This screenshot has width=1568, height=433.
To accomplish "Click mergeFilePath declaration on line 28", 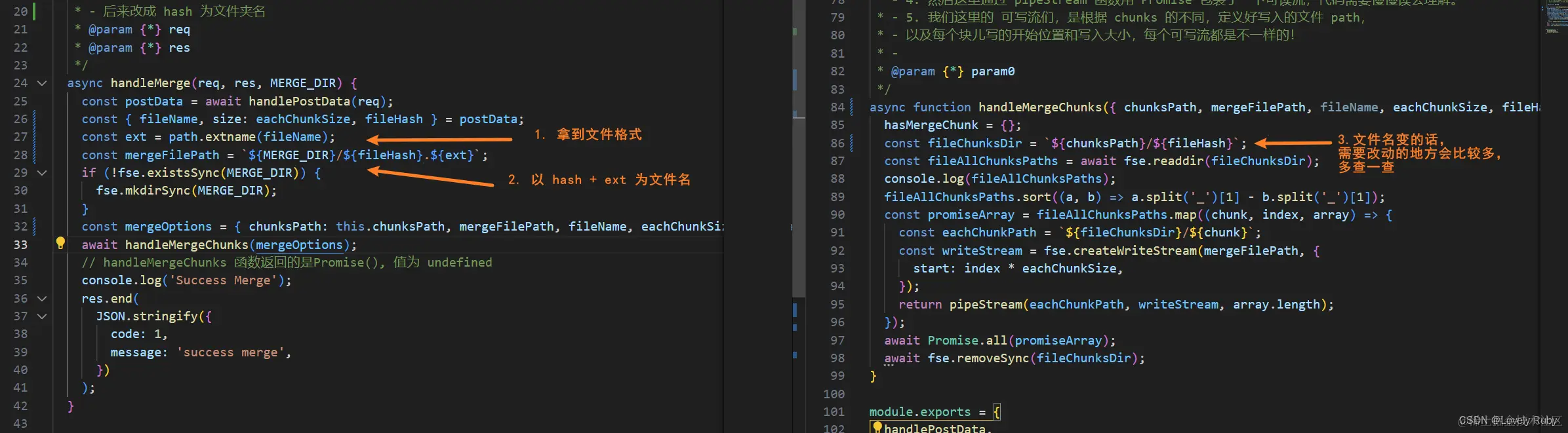I will (172, 155).
